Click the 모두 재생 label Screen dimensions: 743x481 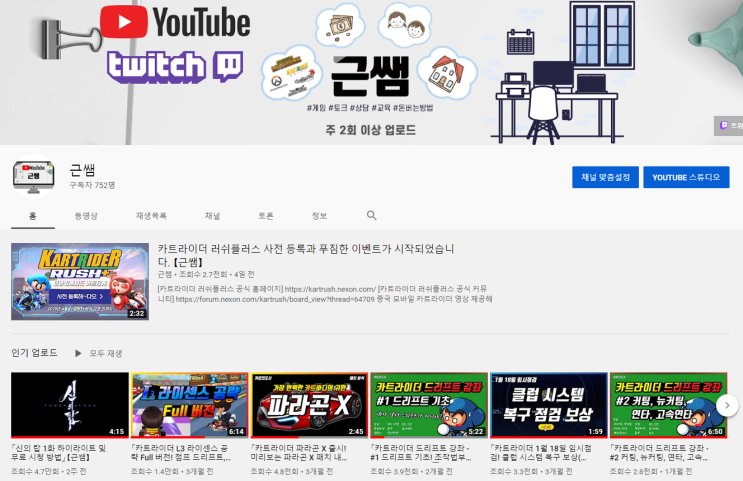[x=106, y=354]
